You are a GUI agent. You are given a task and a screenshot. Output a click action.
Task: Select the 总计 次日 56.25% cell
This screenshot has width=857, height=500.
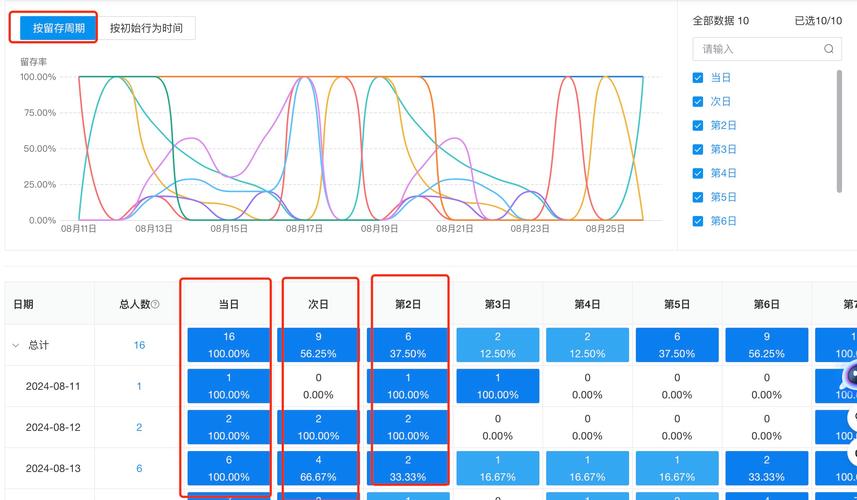click(319, 345)
